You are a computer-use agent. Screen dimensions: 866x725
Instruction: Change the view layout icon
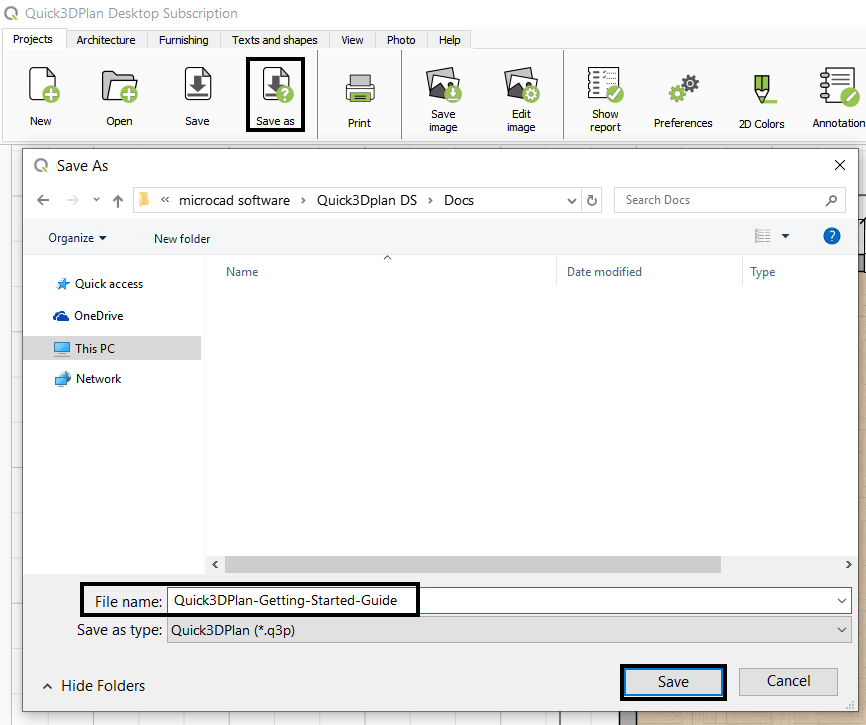tap(763, 236)
